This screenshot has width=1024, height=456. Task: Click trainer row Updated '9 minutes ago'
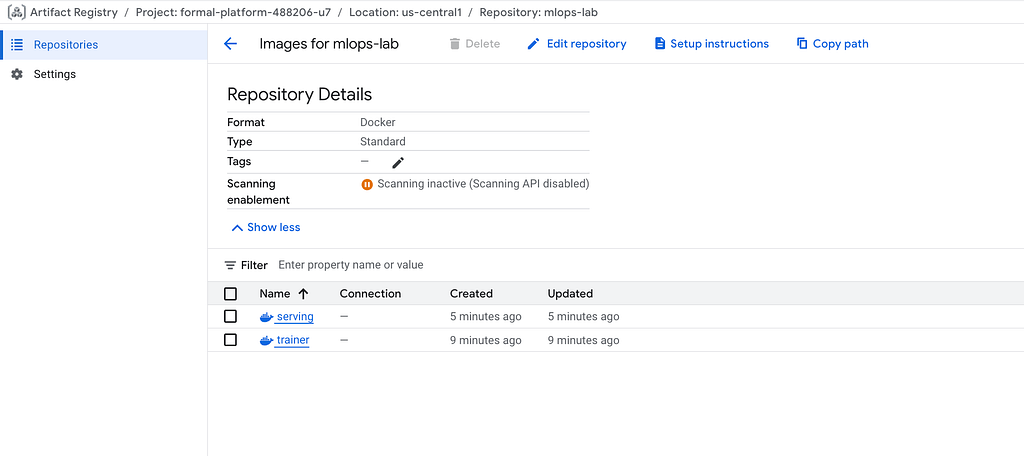click(x=583, y=340)
